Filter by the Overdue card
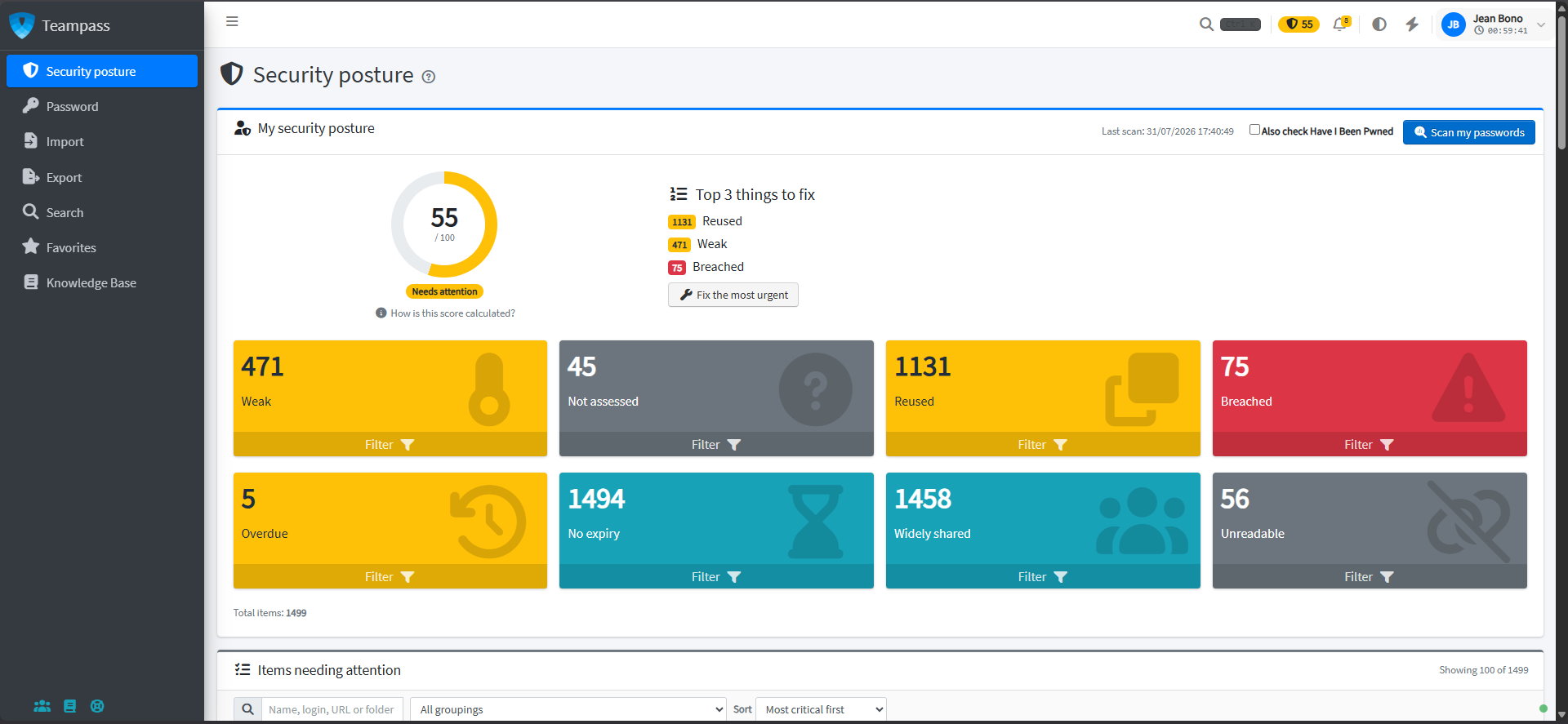 click(390, 576)
